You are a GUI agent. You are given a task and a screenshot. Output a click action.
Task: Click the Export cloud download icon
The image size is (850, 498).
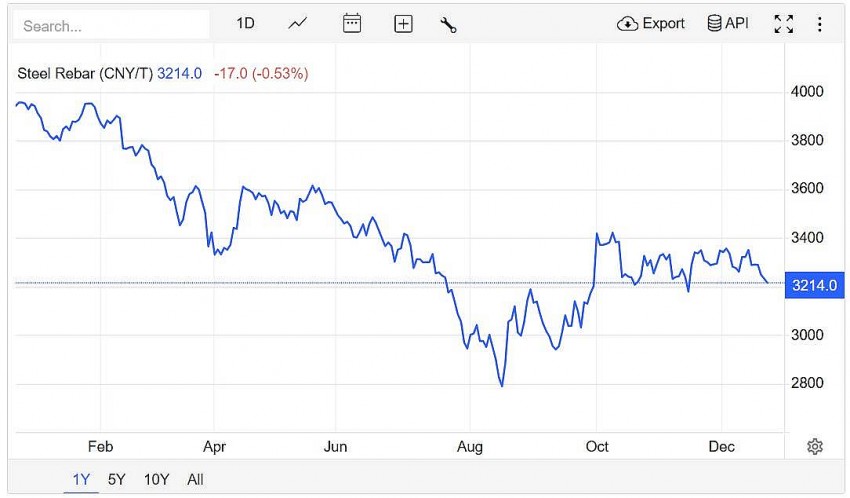click(x=628, y=24)
